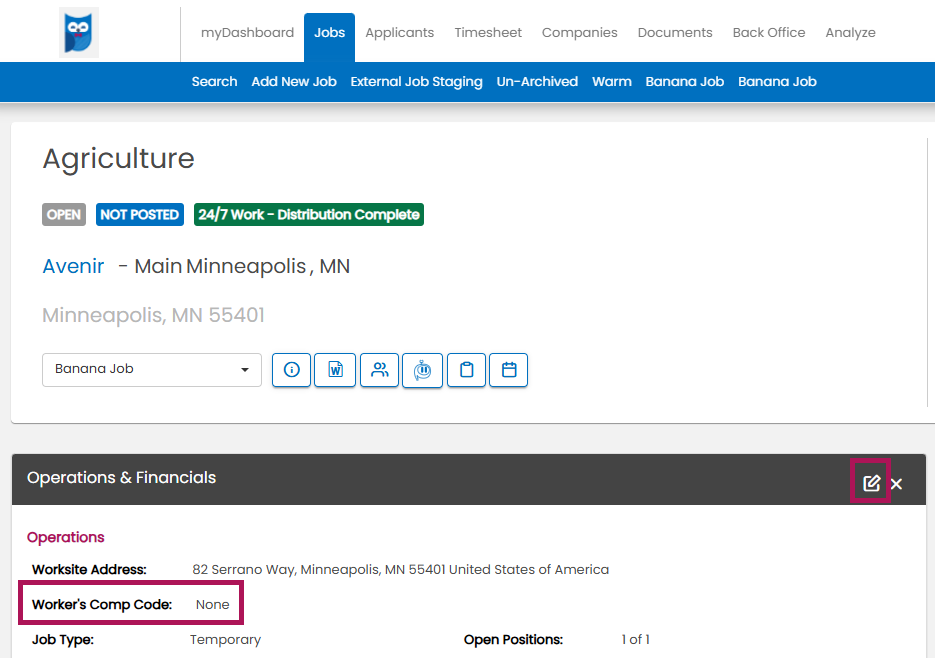Click the 82 Serrano Way worksite address

[x=400, y=570]
